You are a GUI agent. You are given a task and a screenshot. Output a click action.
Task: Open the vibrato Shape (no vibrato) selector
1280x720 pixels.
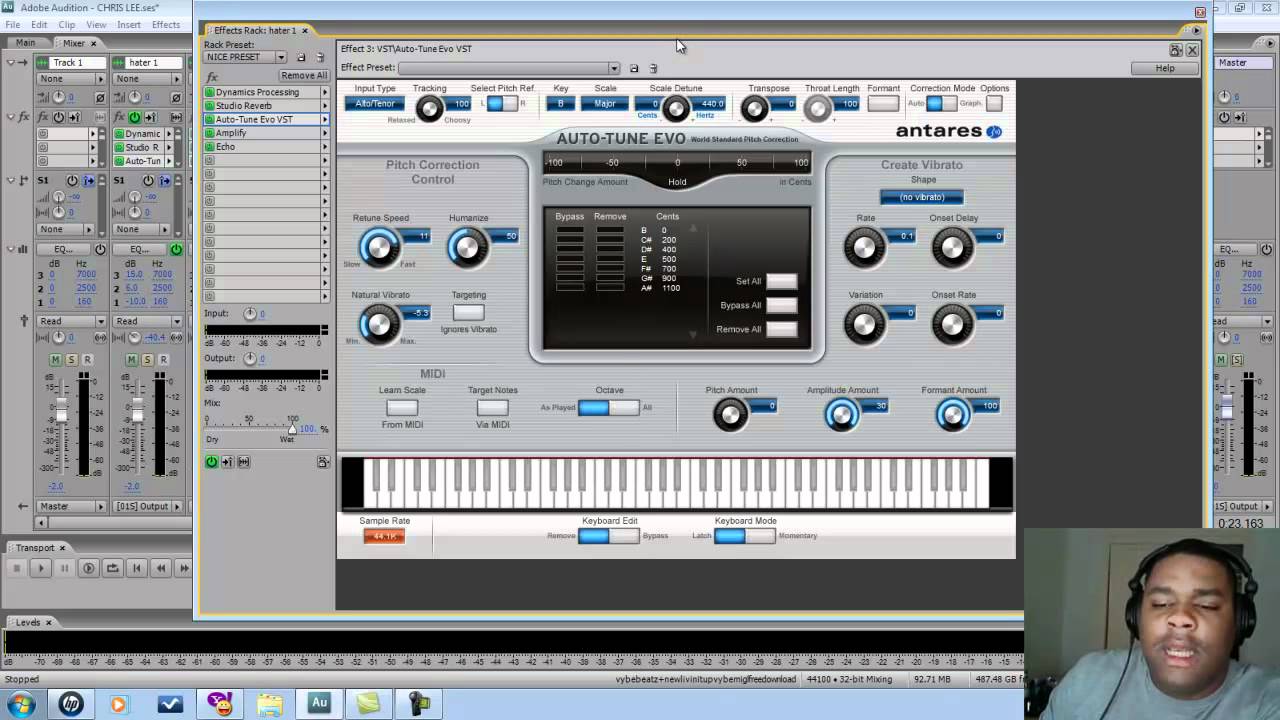(x=922, y=197)
